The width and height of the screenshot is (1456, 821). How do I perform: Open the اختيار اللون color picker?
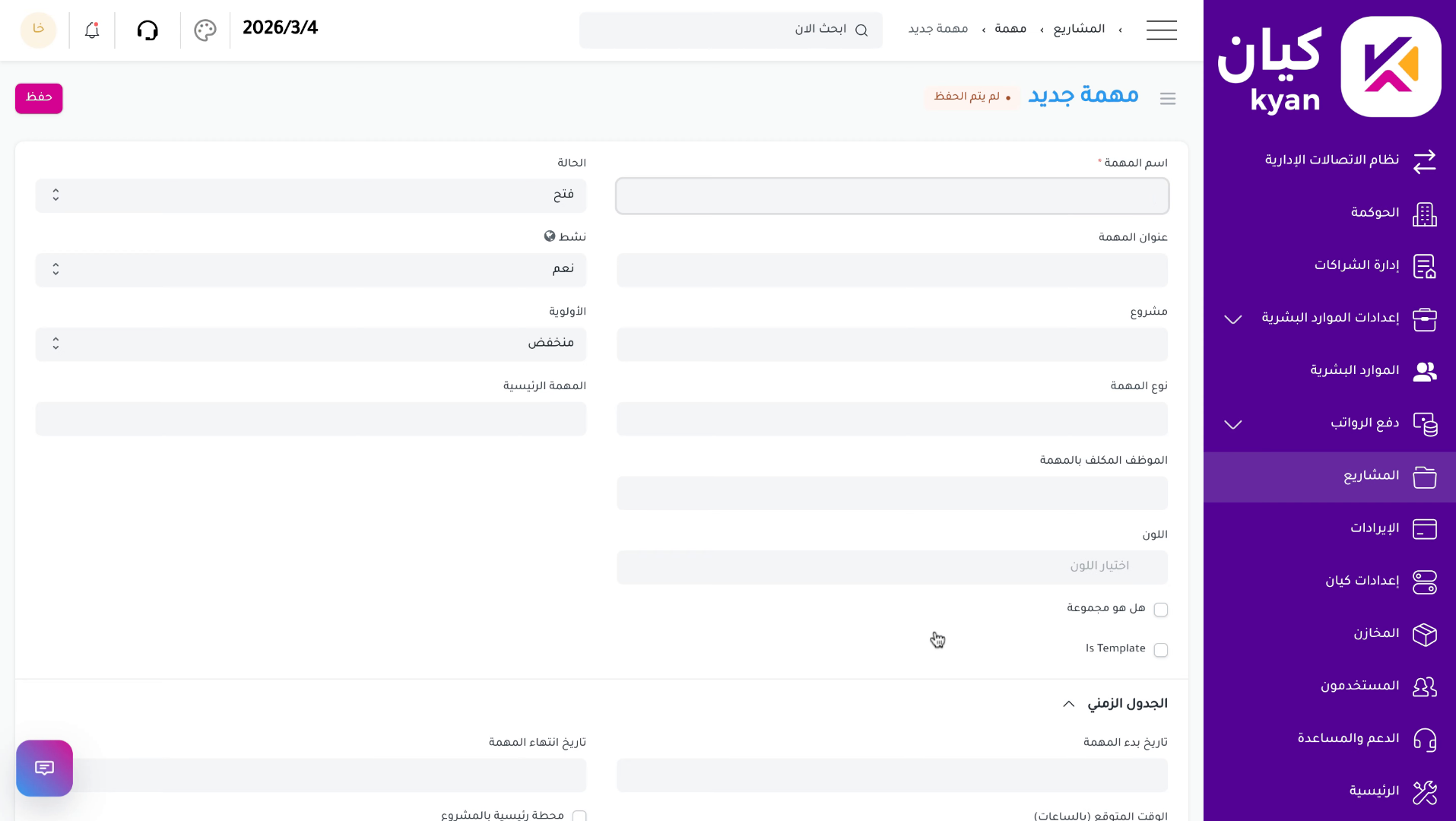pos(891,566)
